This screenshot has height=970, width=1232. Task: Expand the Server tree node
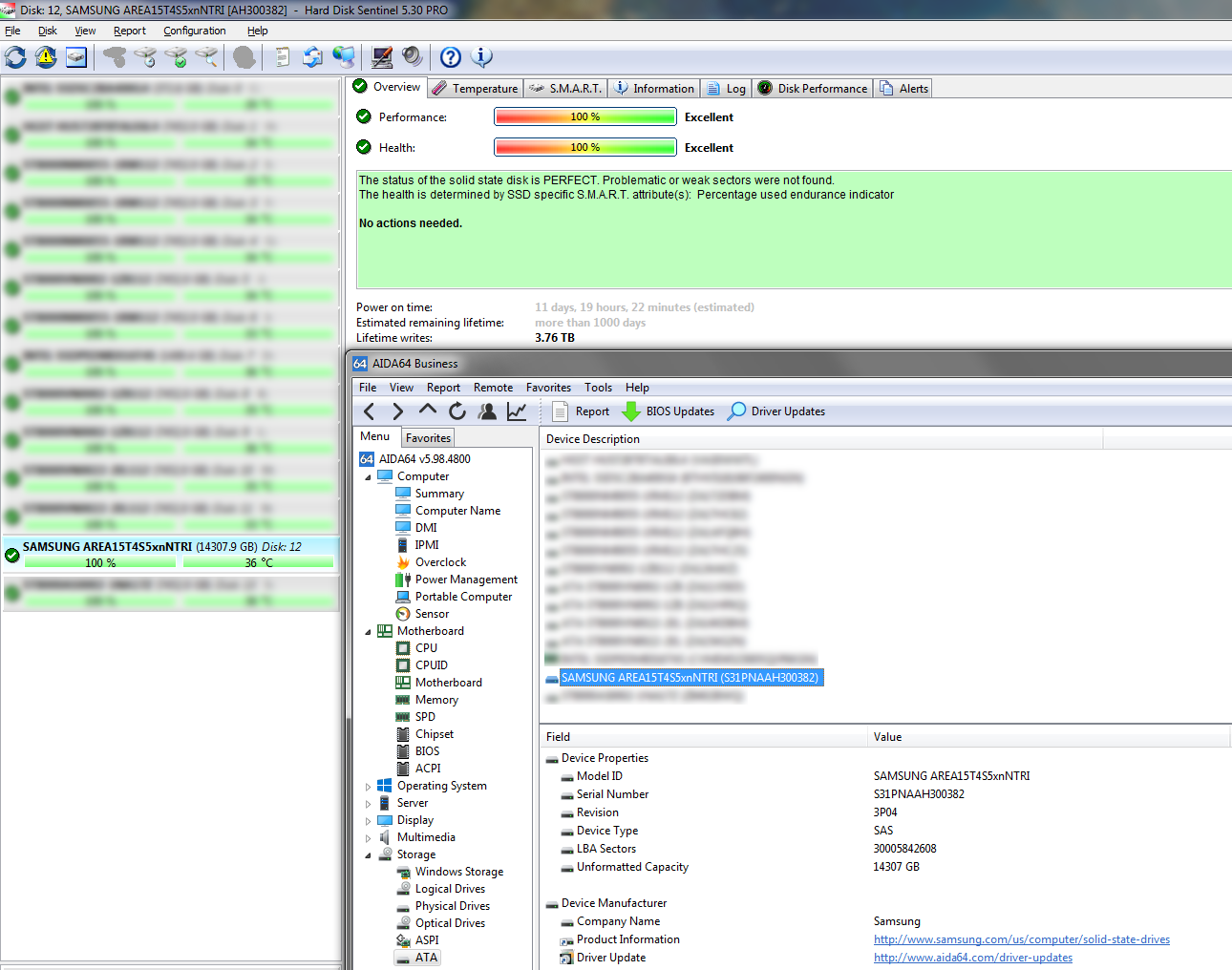pos(369,804)
